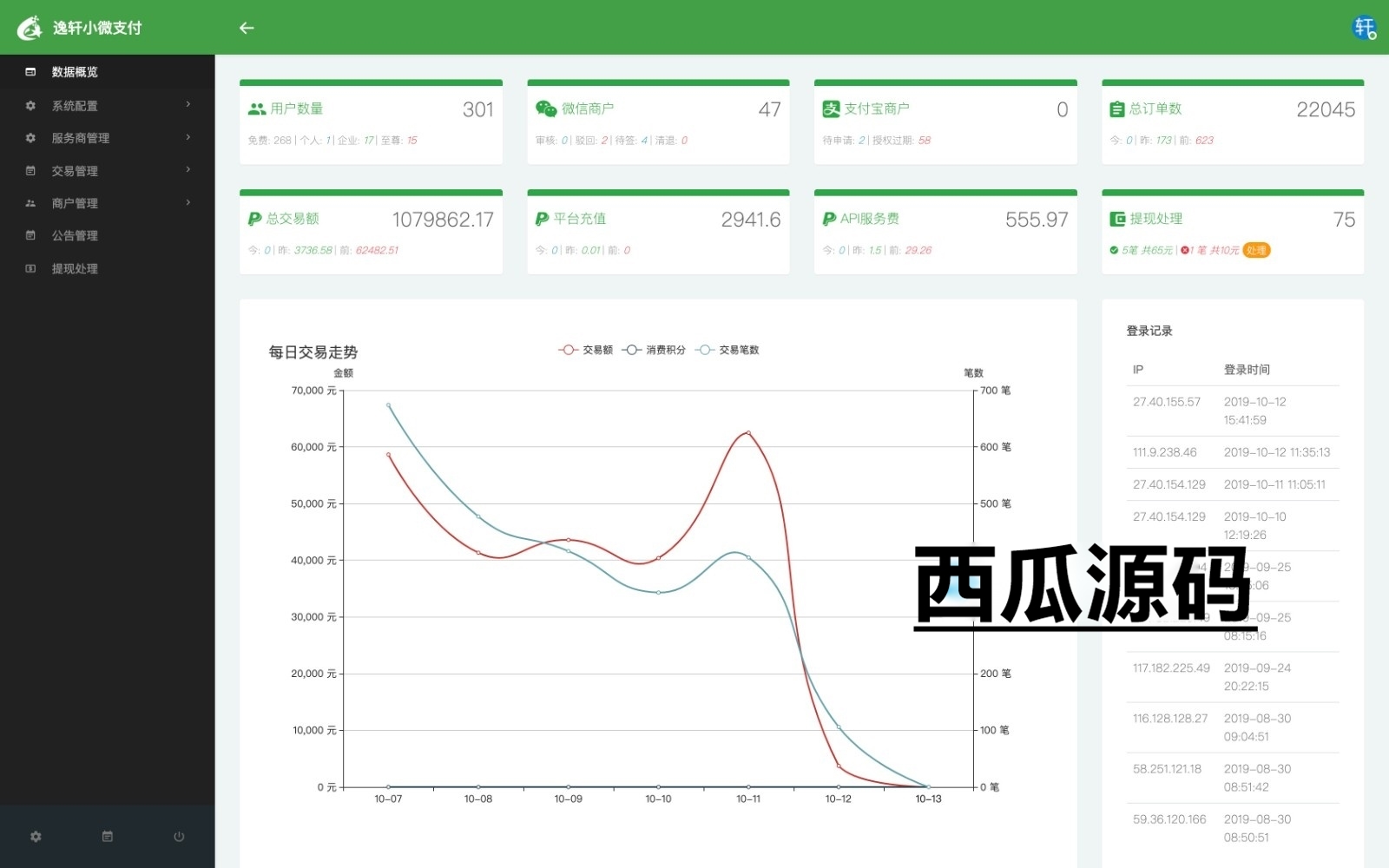The image size is (1389, 868).
Task: Open calendar icon in sidebar footer
Action: (108, 837)
